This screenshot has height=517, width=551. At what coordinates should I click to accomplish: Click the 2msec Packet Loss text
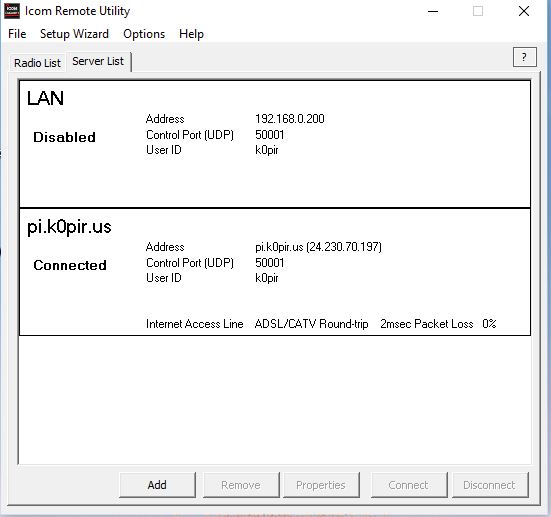pyautogui.click(x=427, y=324)
